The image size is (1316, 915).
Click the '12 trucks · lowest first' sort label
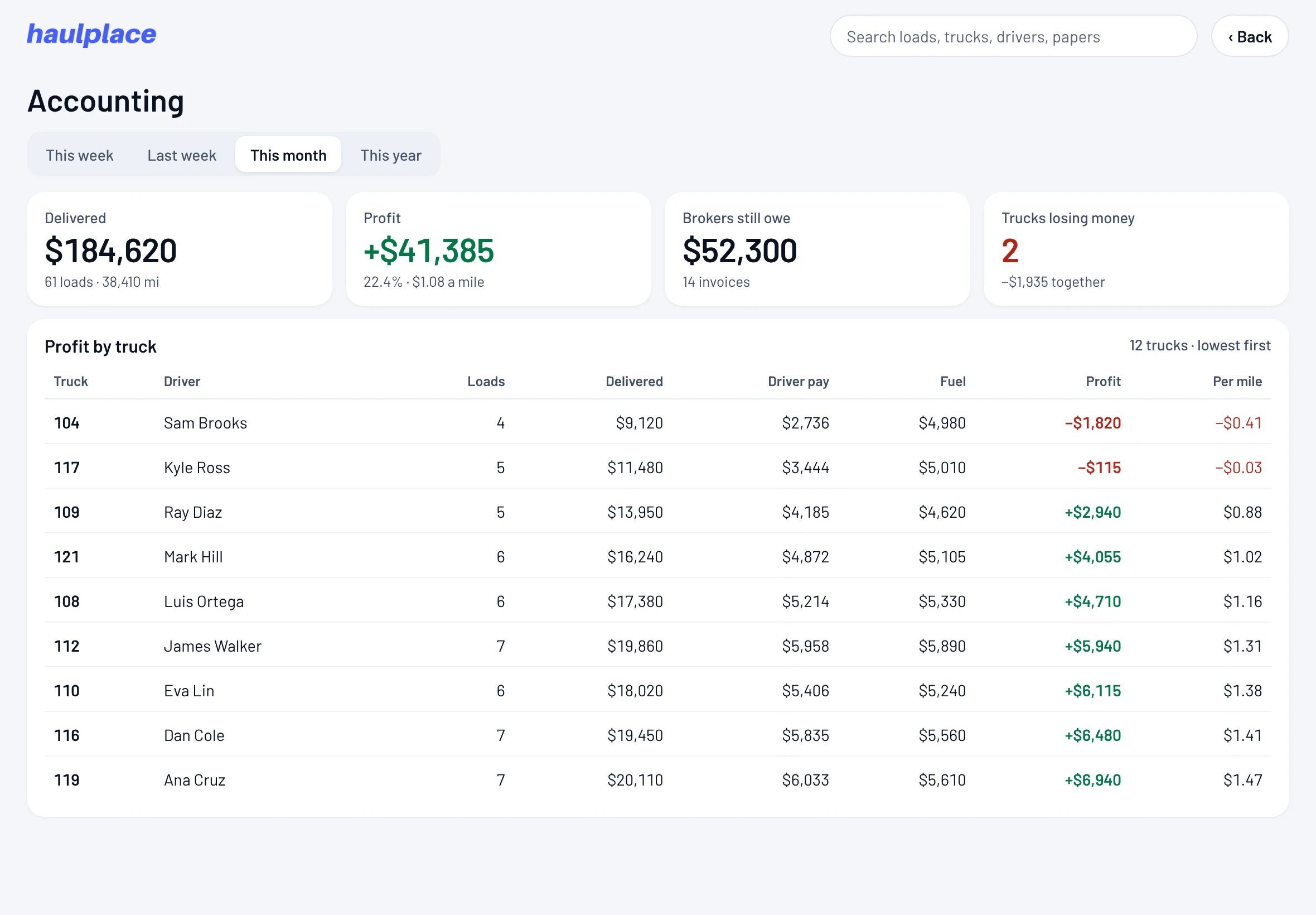tap(1199, 346)
